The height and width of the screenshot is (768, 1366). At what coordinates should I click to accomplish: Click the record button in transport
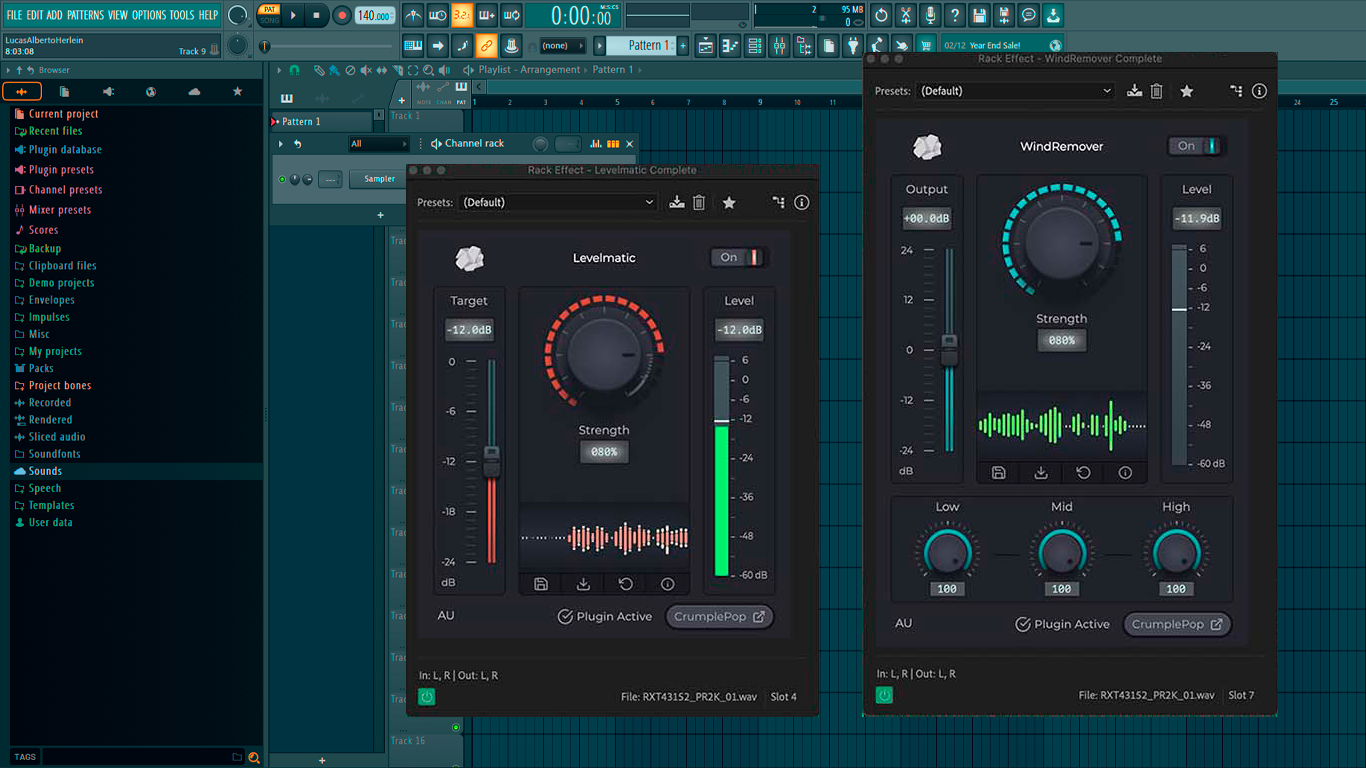click(x=341, y=15)
